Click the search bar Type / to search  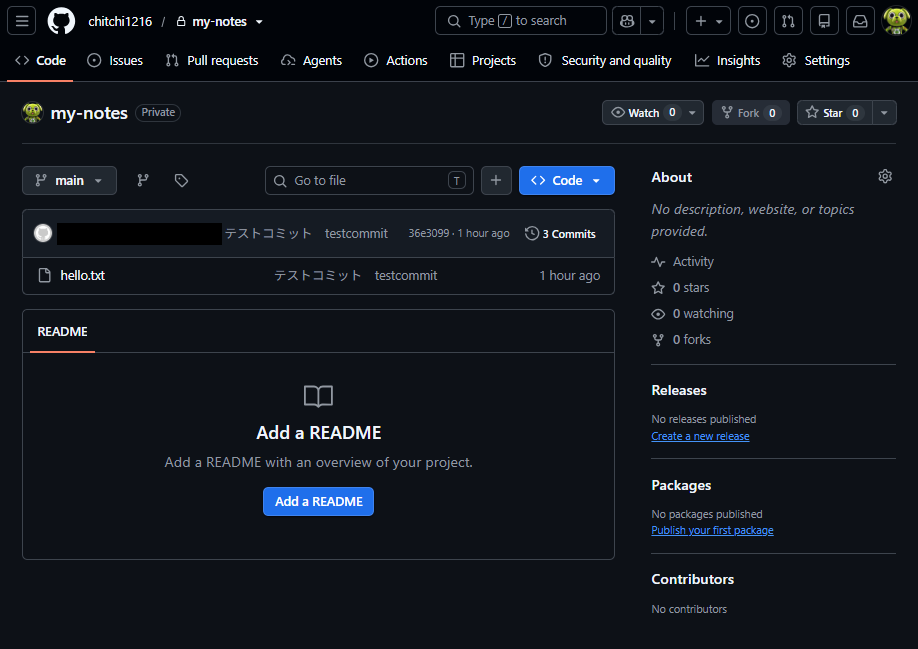click(520, 21)
